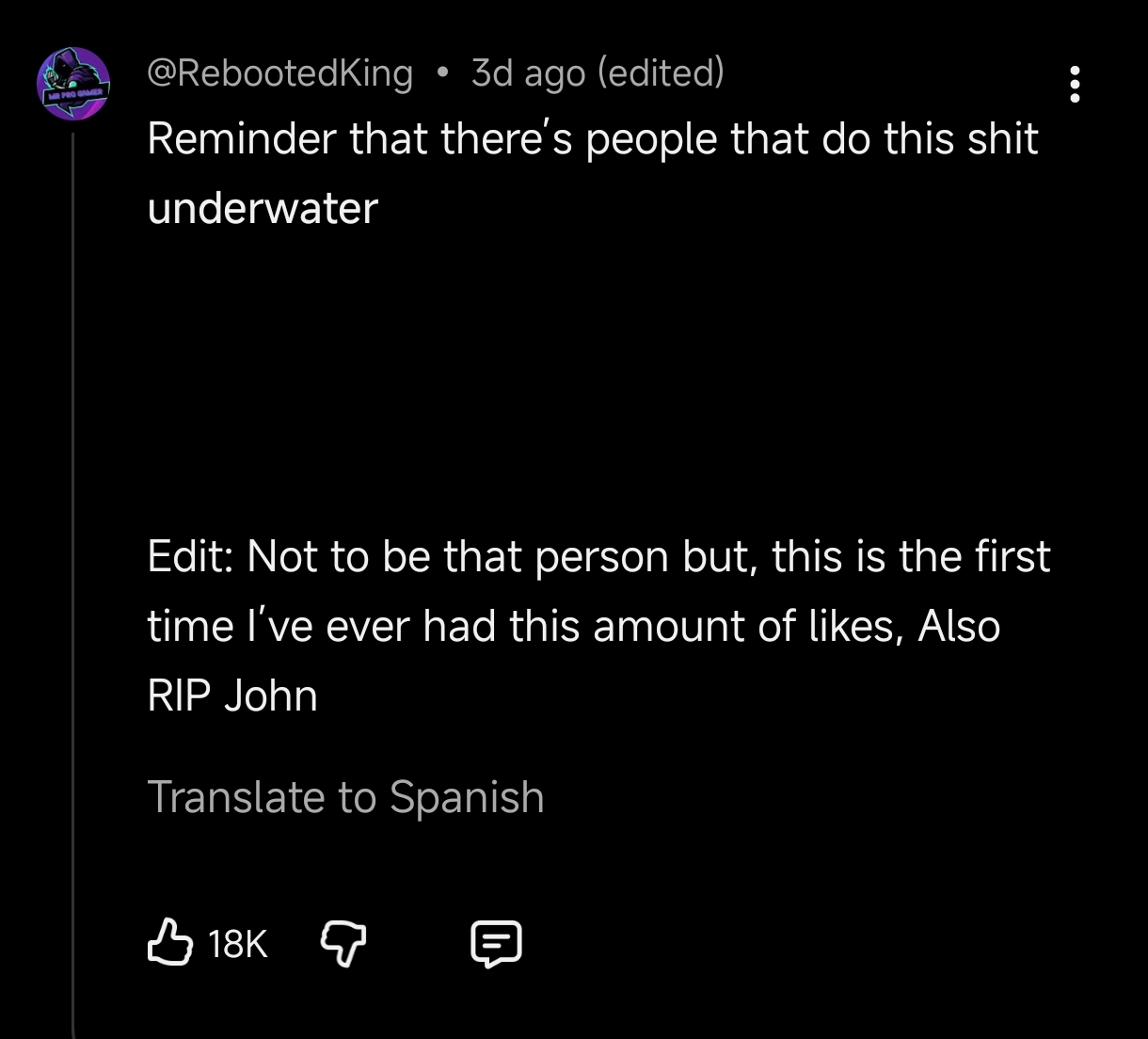Dislike the comment with thumbs-down icon
This screenshot has width=1148, height=1039.
point(344,943)
